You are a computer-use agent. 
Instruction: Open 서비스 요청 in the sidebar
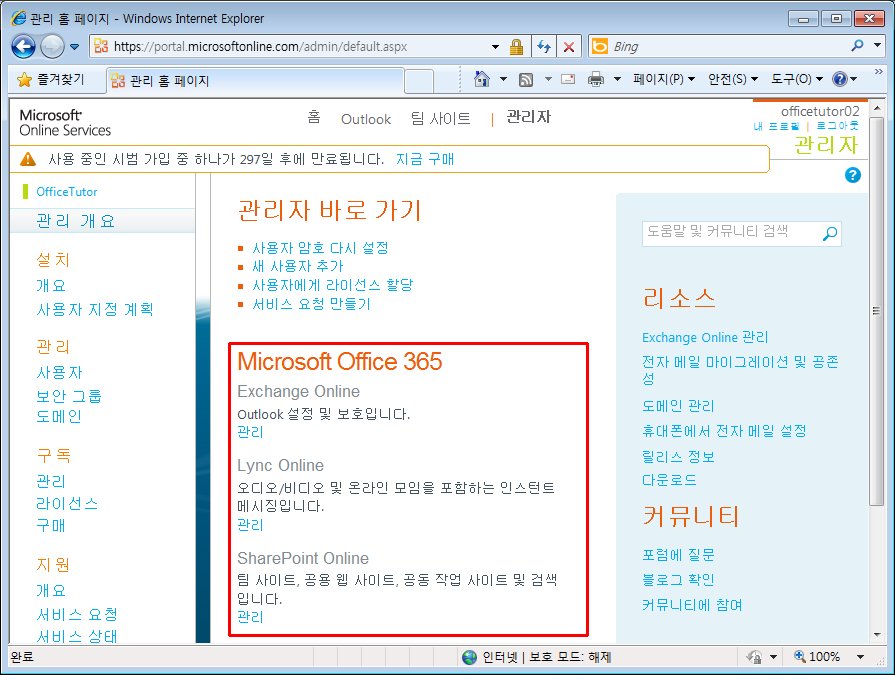pyautogui.click(x=77, y=615)
